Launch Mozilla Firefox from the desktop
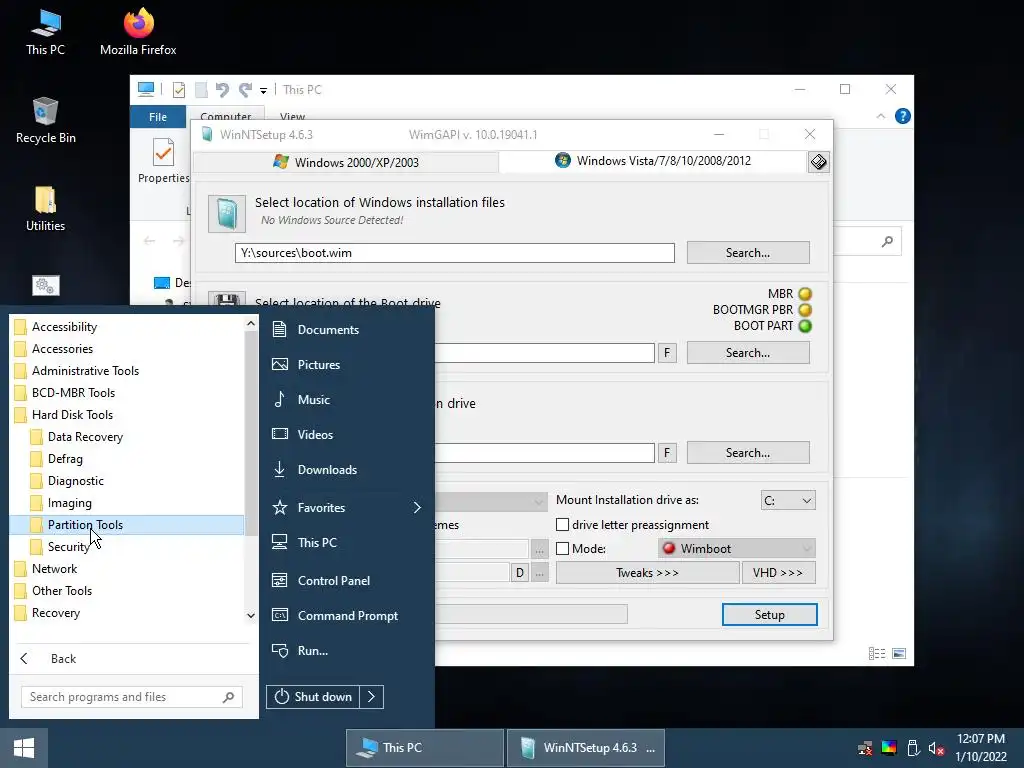Screen dimensions: 1024x768 138,33
